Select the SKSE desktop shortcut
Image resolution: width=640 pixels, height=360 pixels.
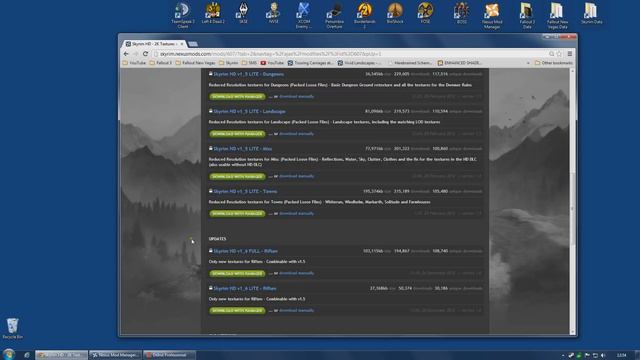pyautogui.click(x=243, y=13)
